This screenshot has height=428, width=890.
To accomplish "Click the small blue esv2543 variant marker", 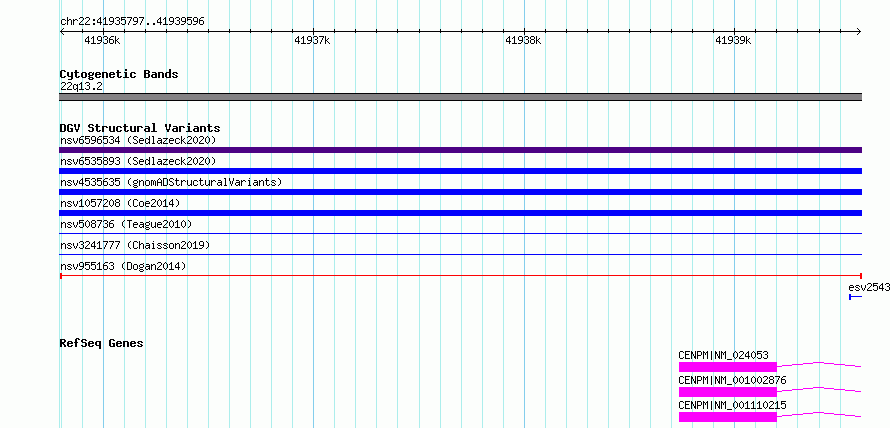I will pyautogui.click(x=855, y=297).
